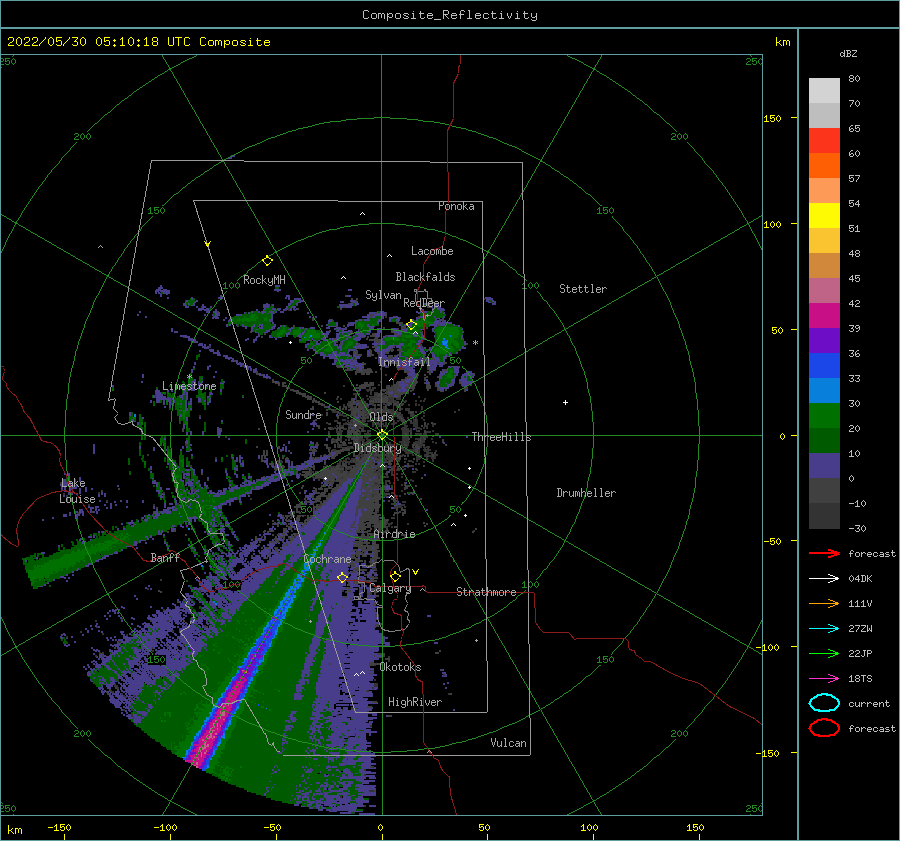900x841 pixels.
Task: Click the 'Blackfalds' label
Action: (x=425, y=277)
